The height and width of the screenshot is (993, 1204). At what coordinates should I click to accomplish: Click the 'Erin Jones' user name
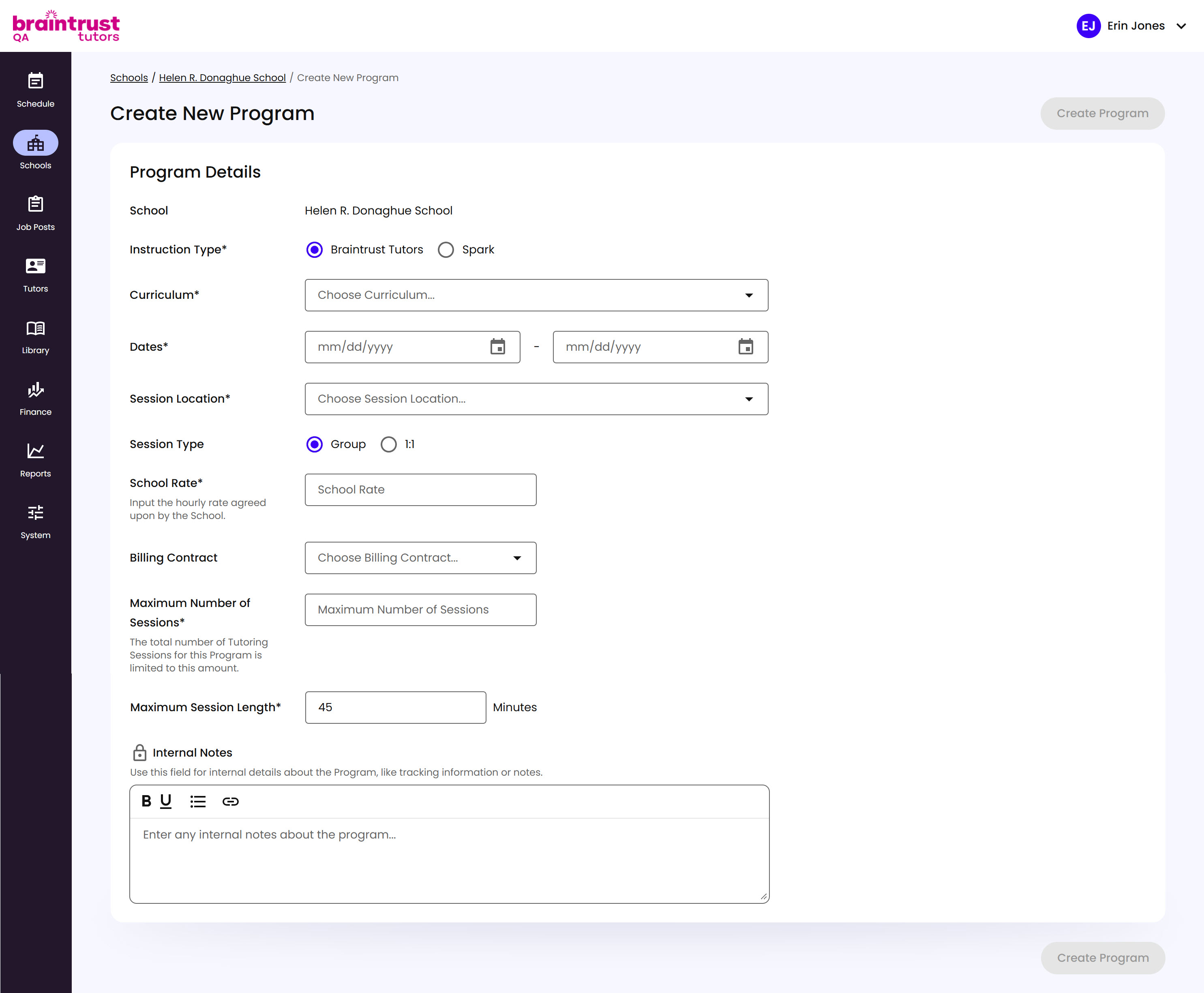tap(1136, 26)
